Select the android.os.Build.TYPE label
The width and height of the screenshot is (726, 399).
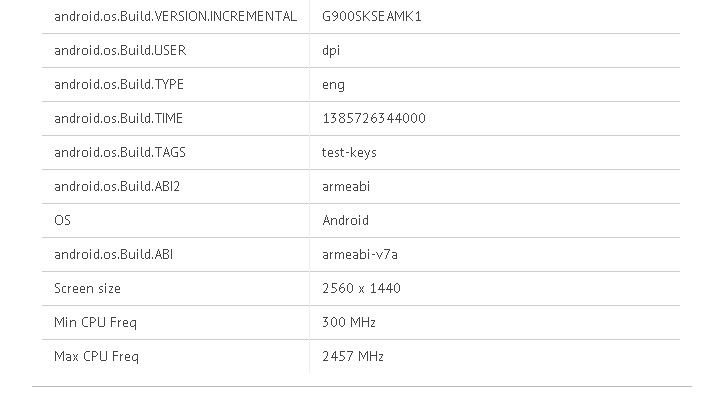pyautogui.click(x=119, y=84)
